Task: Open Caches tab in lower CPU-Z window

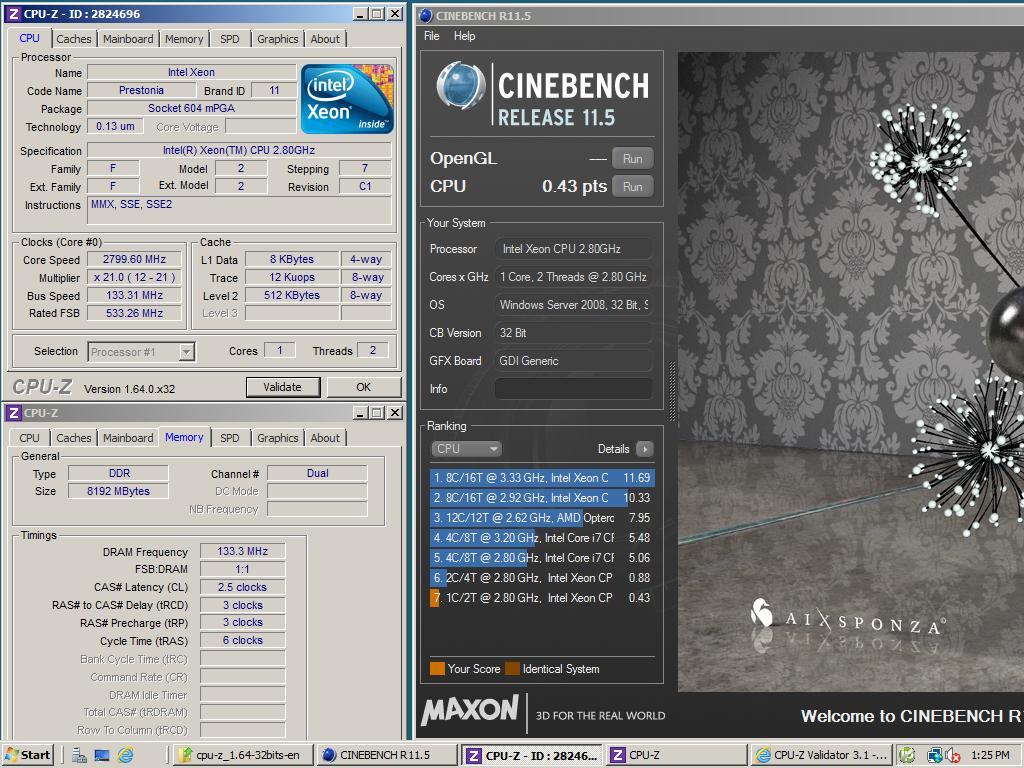Action: tap(74, 438)
